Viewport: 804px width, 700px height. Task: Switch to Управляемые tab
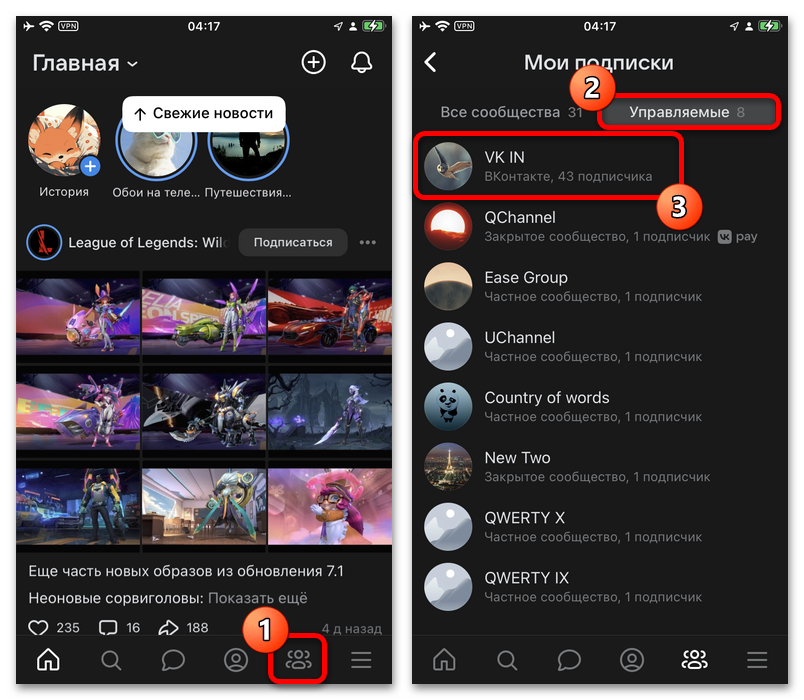[x=687, y=112]
